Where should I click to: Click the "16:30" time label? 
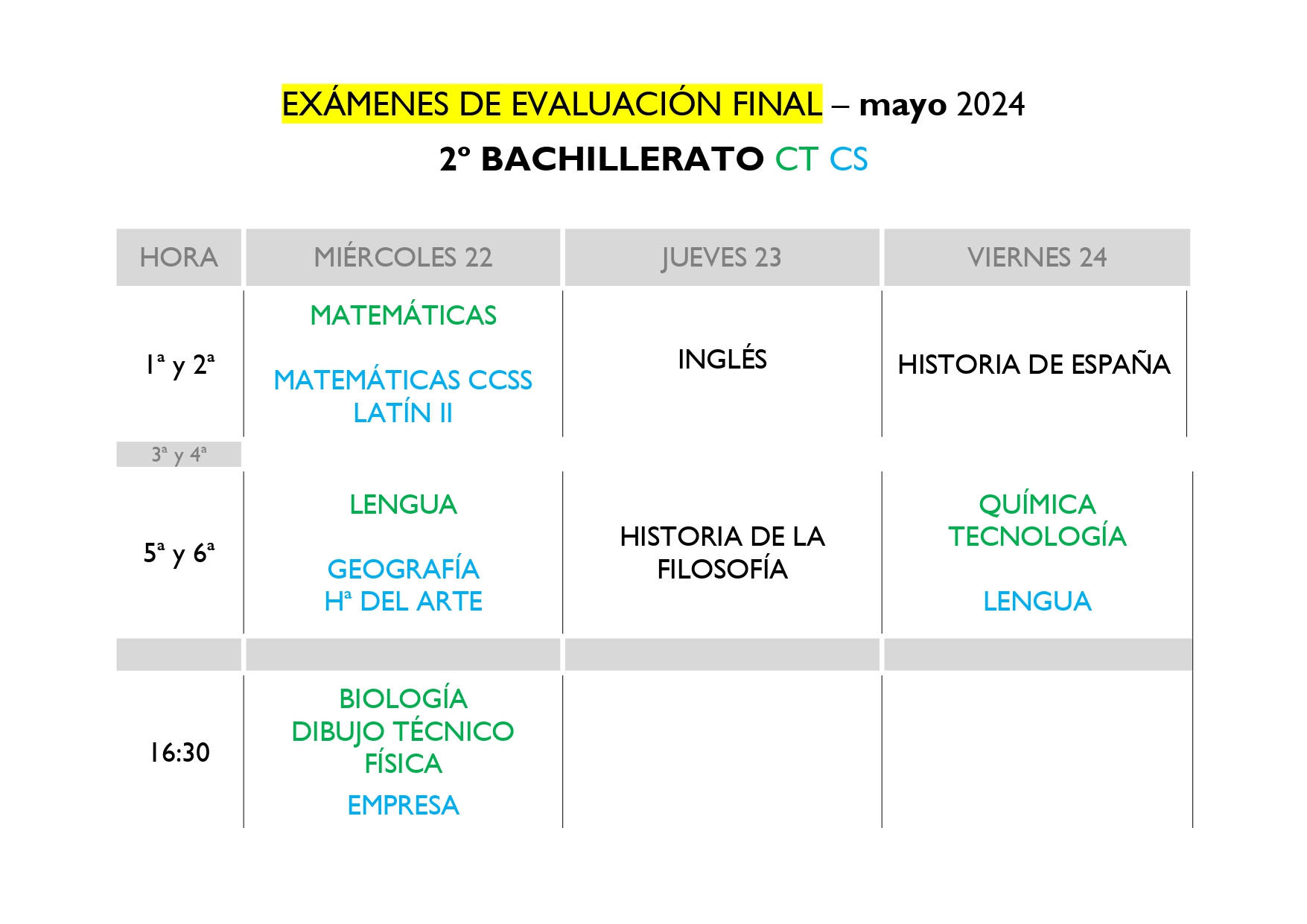pos(179,753)
